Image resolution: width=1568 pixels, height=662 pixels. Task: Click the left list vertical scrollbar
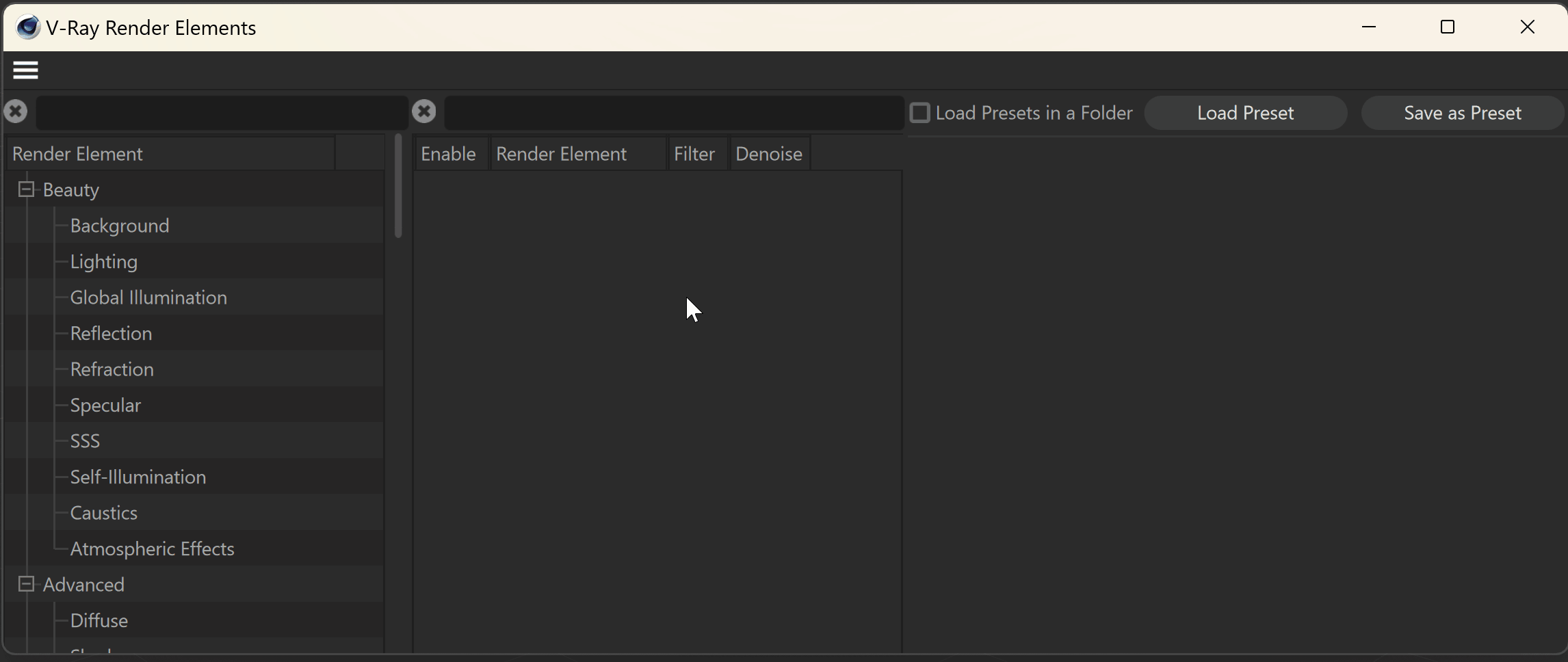tap(398, 186)
